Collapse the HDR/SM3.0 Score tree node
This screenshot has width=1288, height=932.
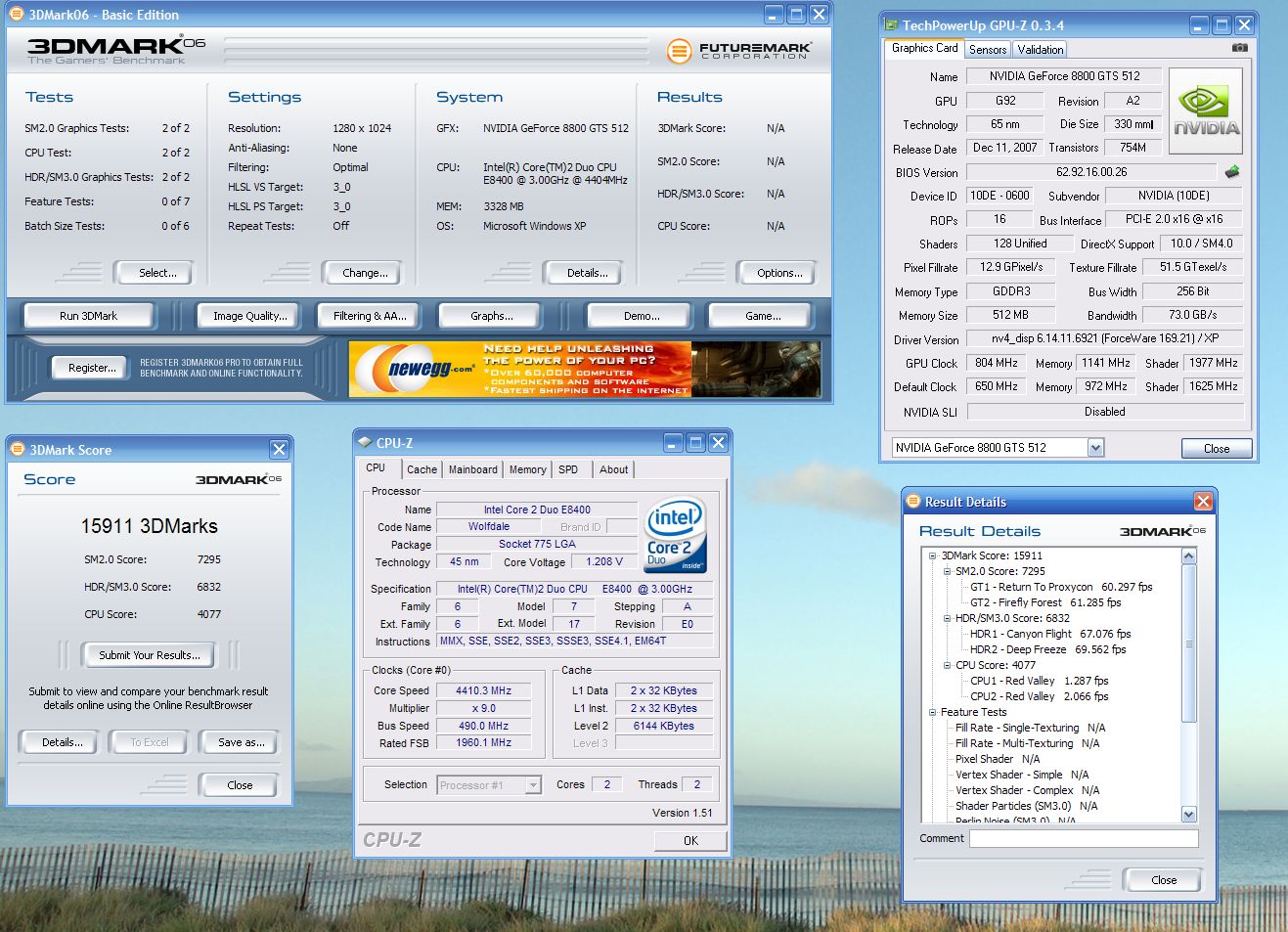click(947, 618)
